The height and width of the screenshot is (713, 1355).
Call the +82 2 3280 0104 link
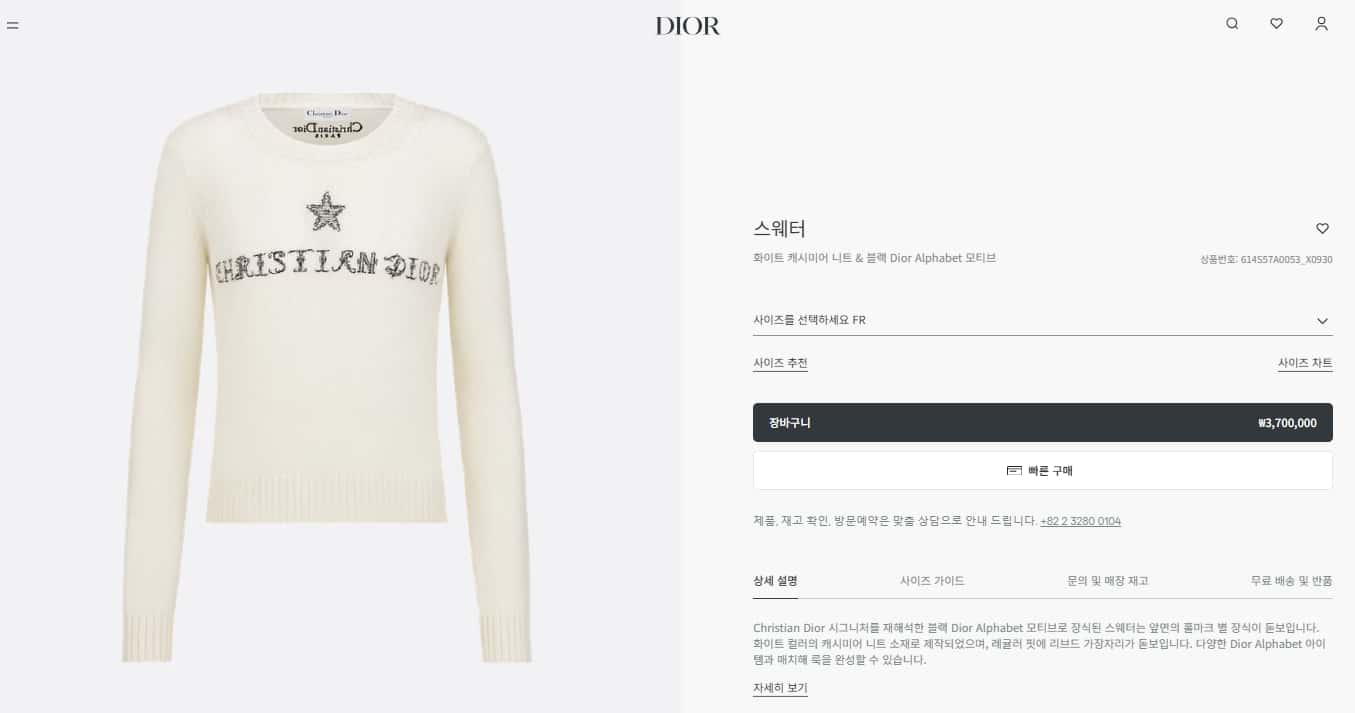[x=1080, y=521]
